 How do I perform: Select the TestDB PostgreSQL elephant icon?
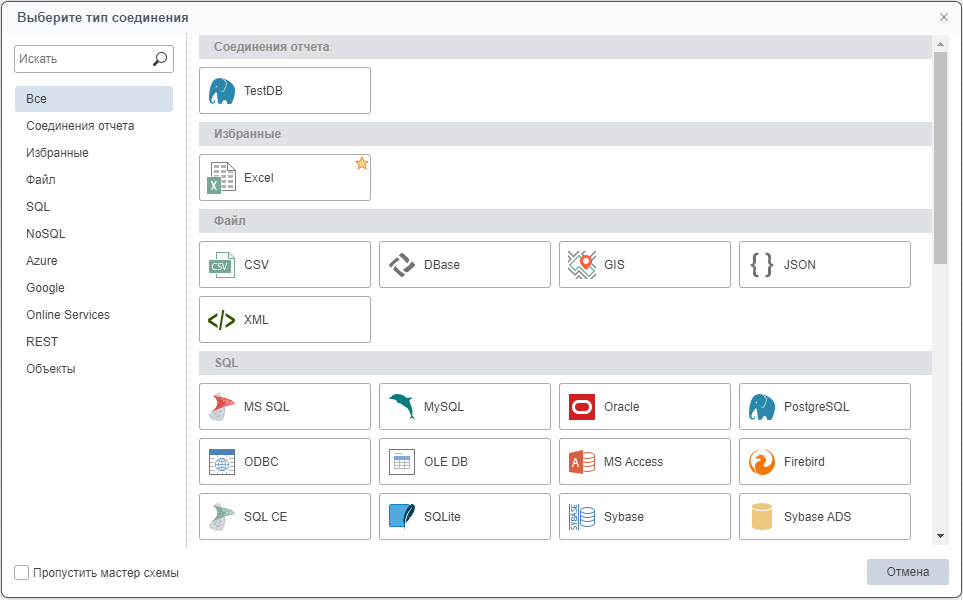222,91
